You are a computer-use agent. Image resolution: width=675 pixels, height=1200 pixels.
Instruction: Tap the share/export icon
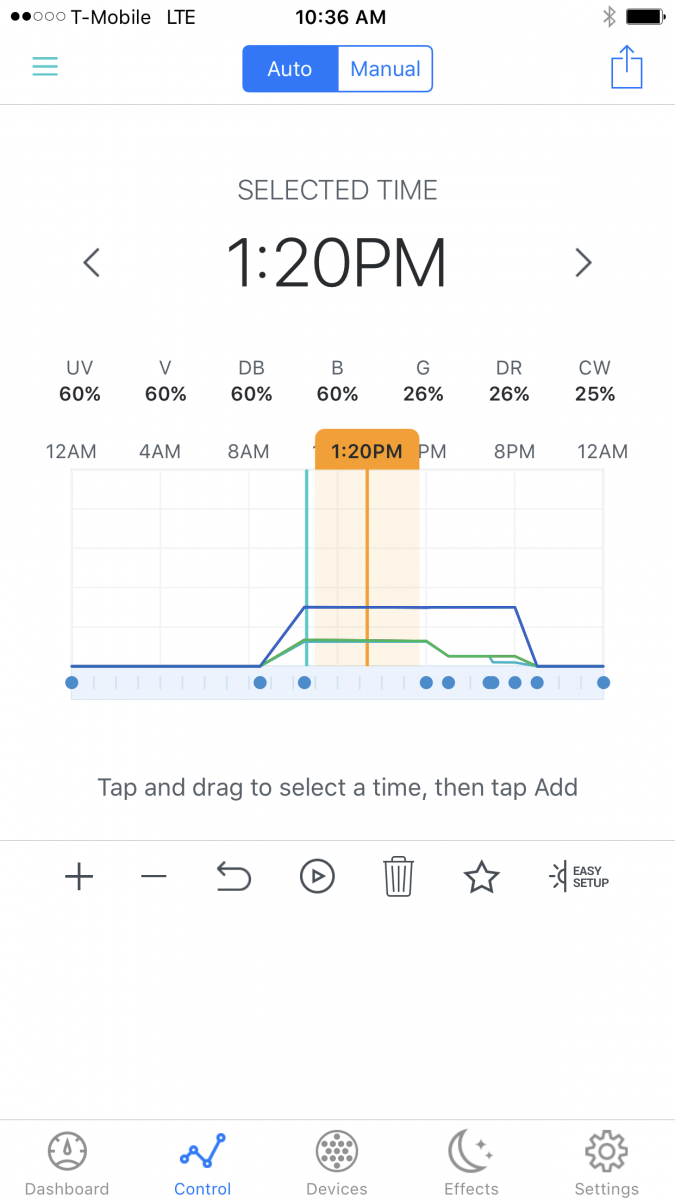coord(626,67)
